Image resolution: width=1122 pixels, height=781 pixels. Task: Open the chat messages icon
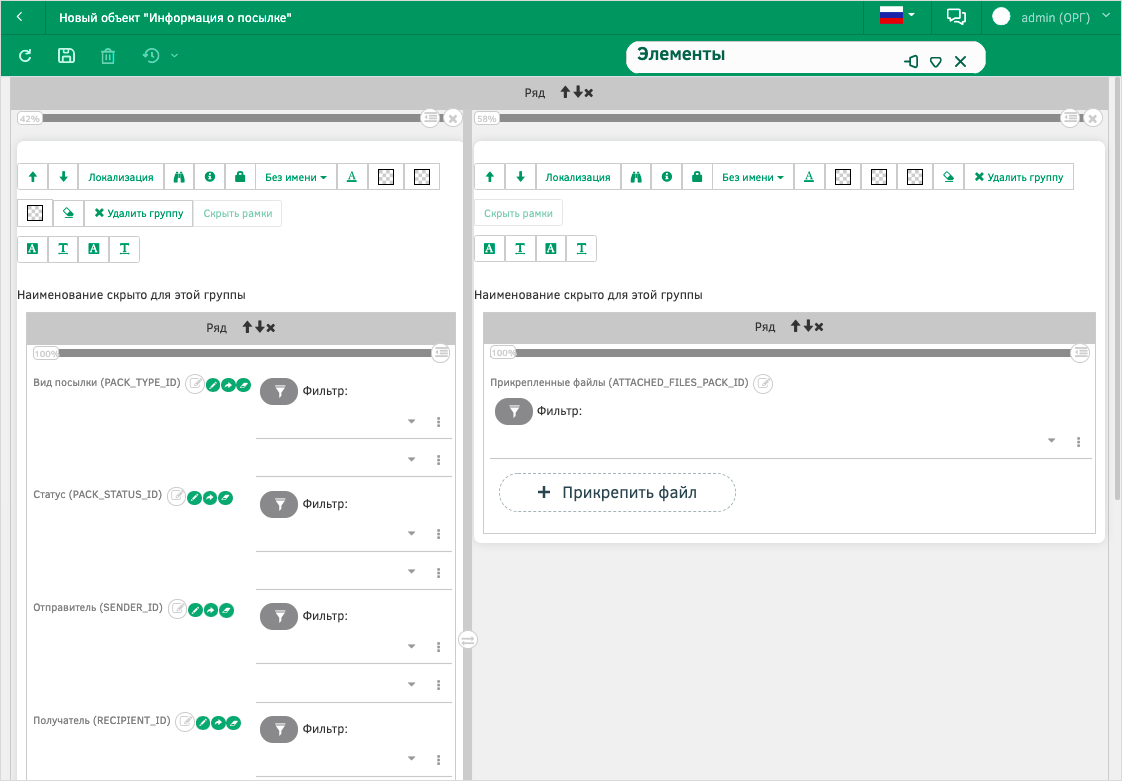[x=956, y=16]
